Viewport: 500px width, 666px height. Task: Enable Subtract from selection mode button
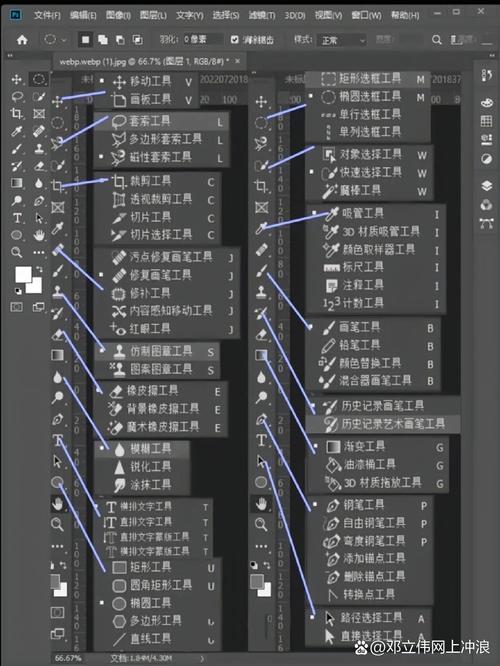[x=120, y=40]
